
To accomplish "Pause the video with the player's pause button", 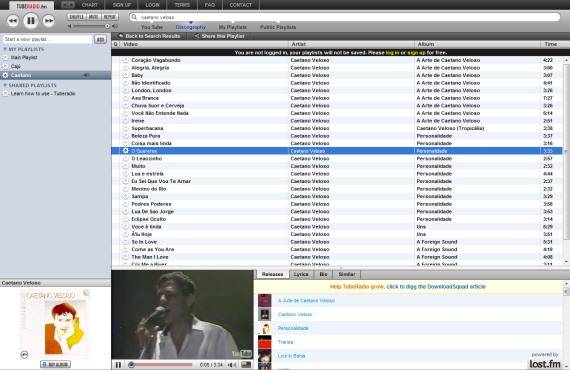I will click(x=118, y=365).
